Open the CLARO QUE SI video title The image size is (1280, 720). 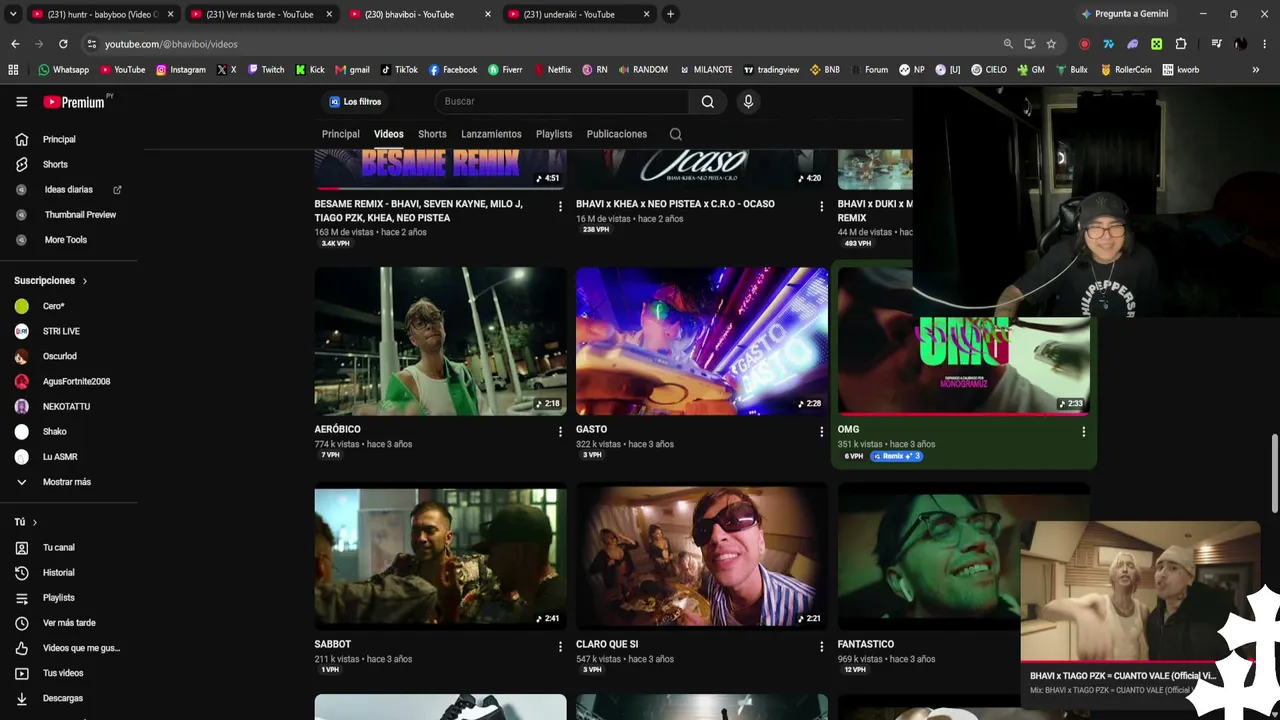607,644
